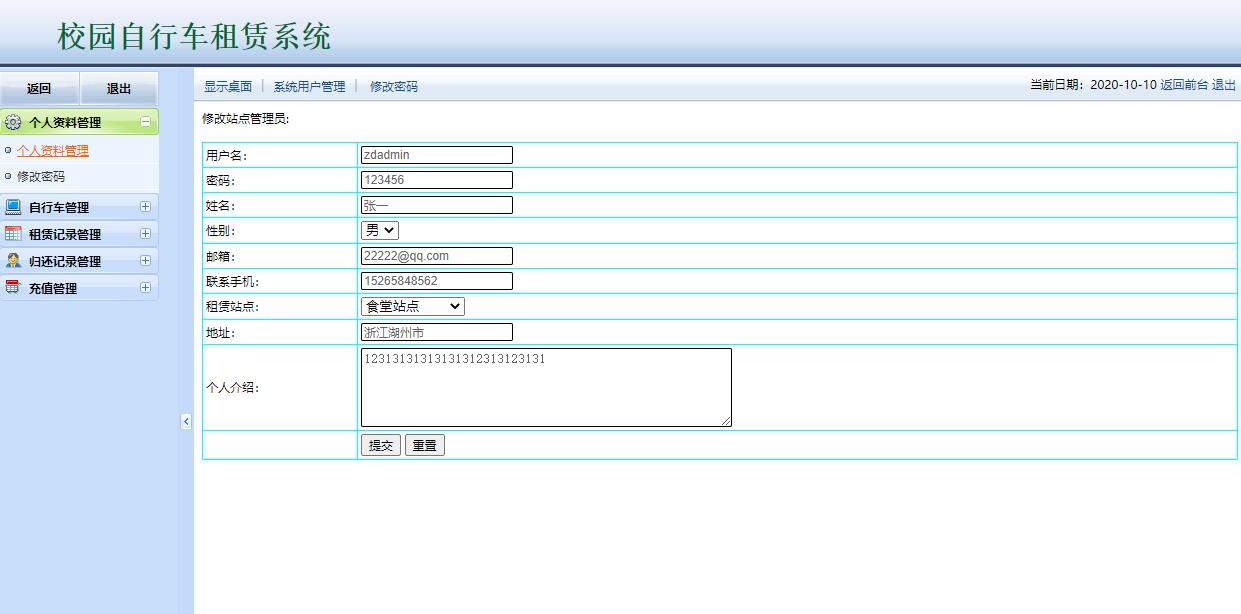The height and width of the screenshot is (614, 1241).
Task: Open the 显示桌面 top menu item
Action: pyautogui.click(x=228, y=87)
